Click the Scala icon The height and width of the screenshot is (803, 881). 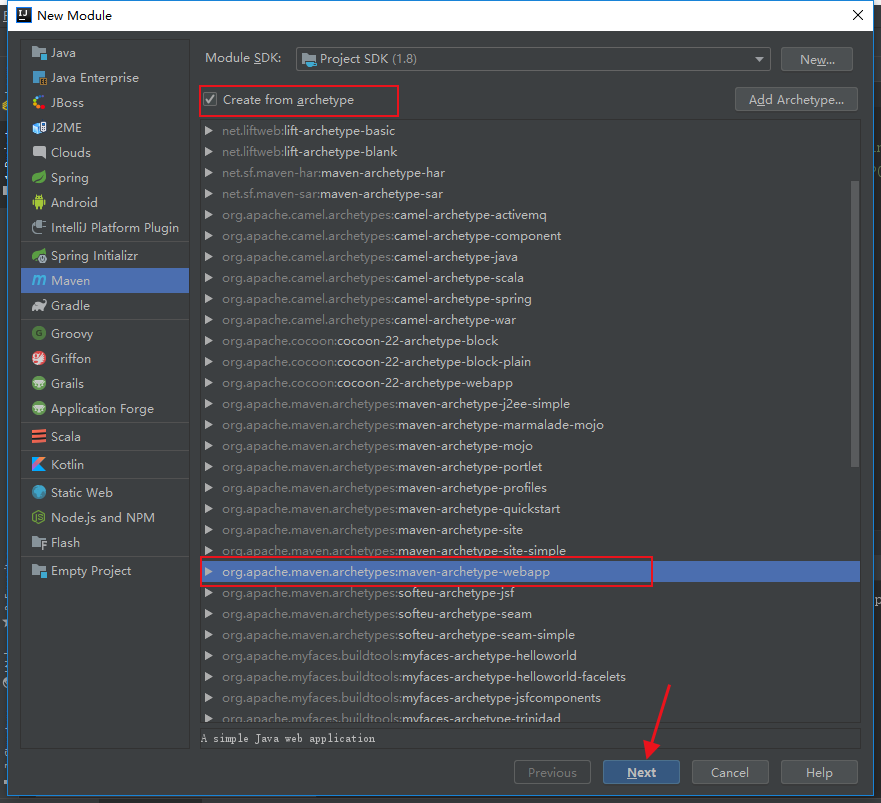pyautogui.click(x=39, y=437)
